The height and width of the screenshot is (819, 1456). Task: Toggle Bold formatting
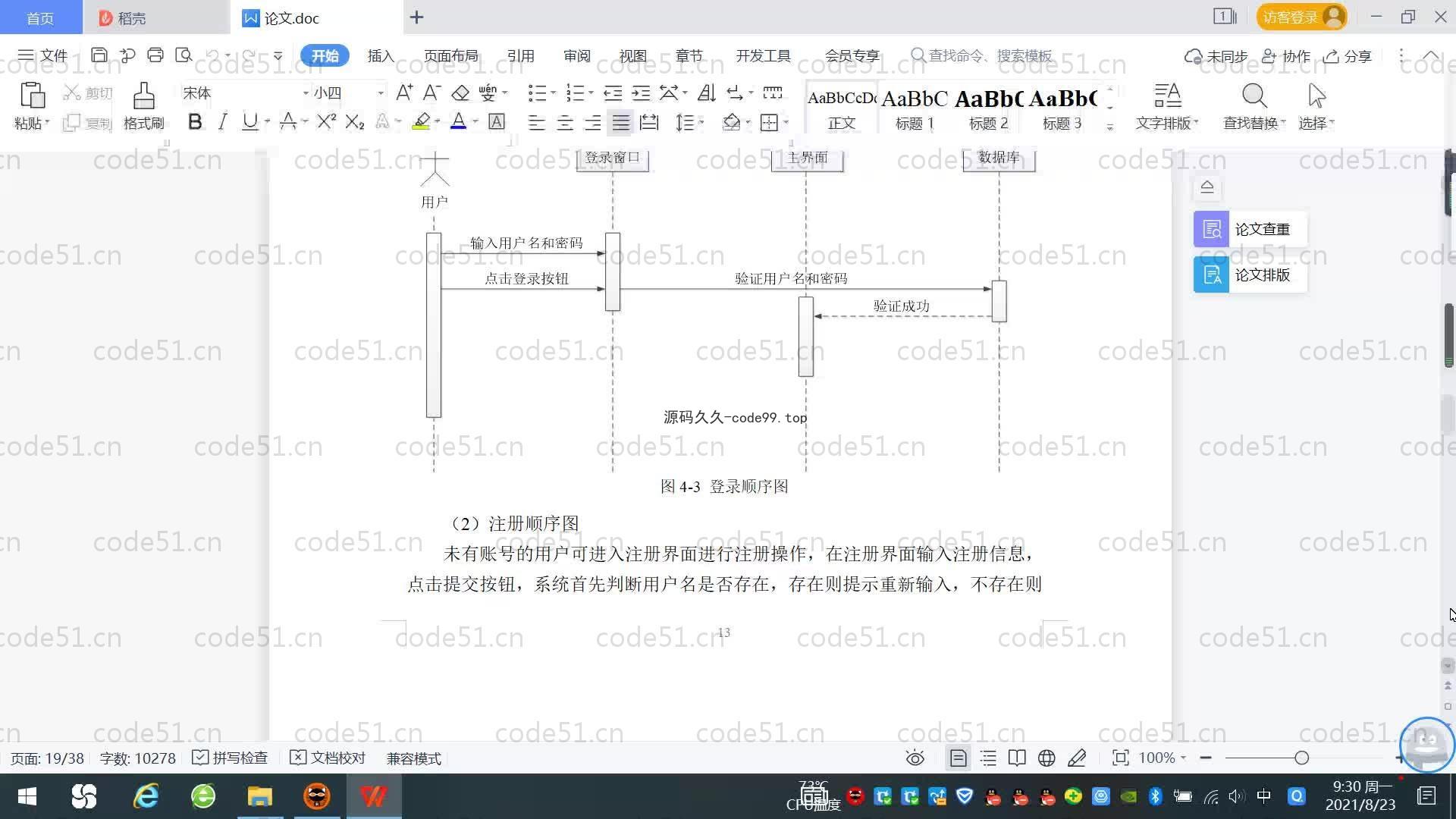coord(195,121)
